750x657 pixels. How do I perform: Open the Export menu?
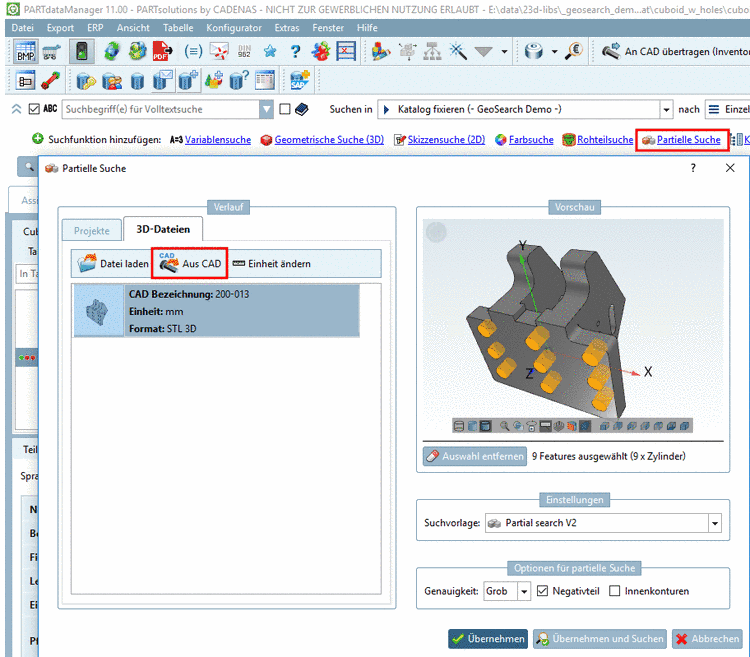(x=60, y=28)
